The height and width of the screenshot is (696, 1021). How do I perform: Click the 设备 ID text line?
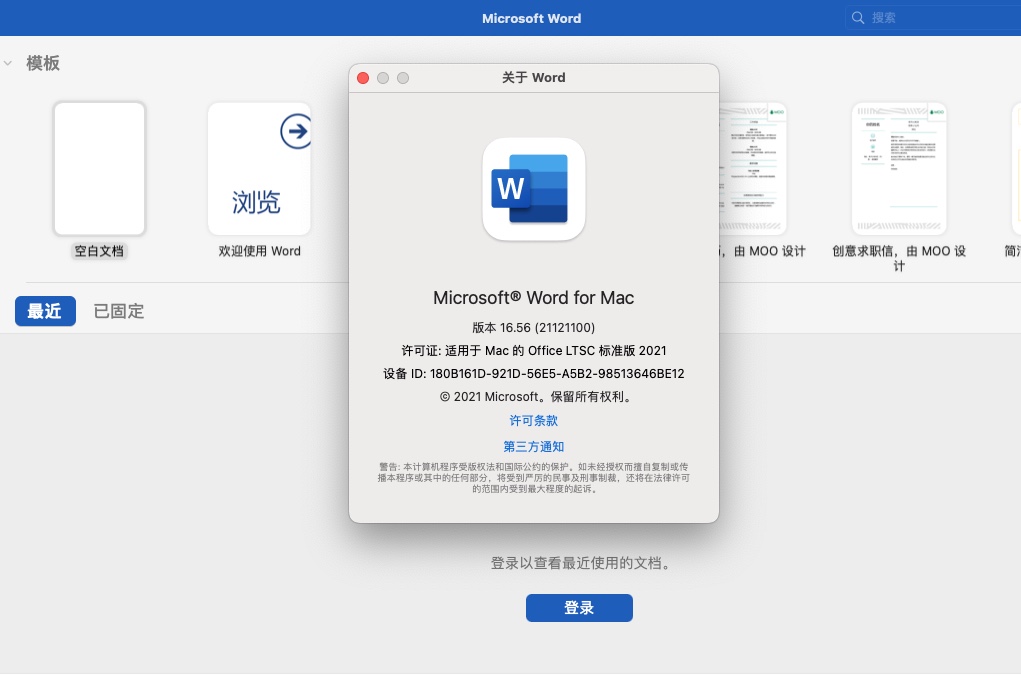click(x=533, y=373)
